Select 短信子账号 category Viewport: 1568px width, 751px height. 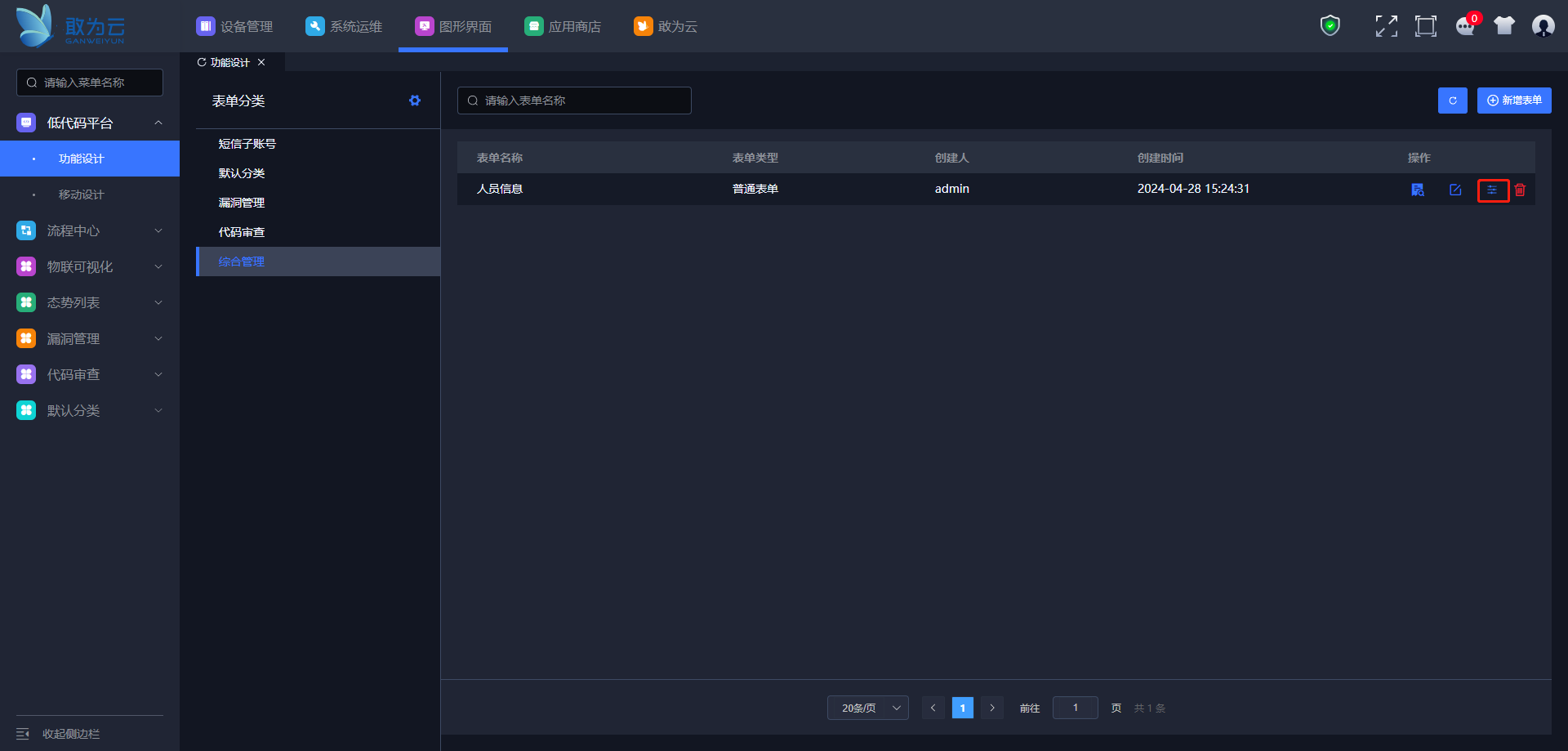318,144
